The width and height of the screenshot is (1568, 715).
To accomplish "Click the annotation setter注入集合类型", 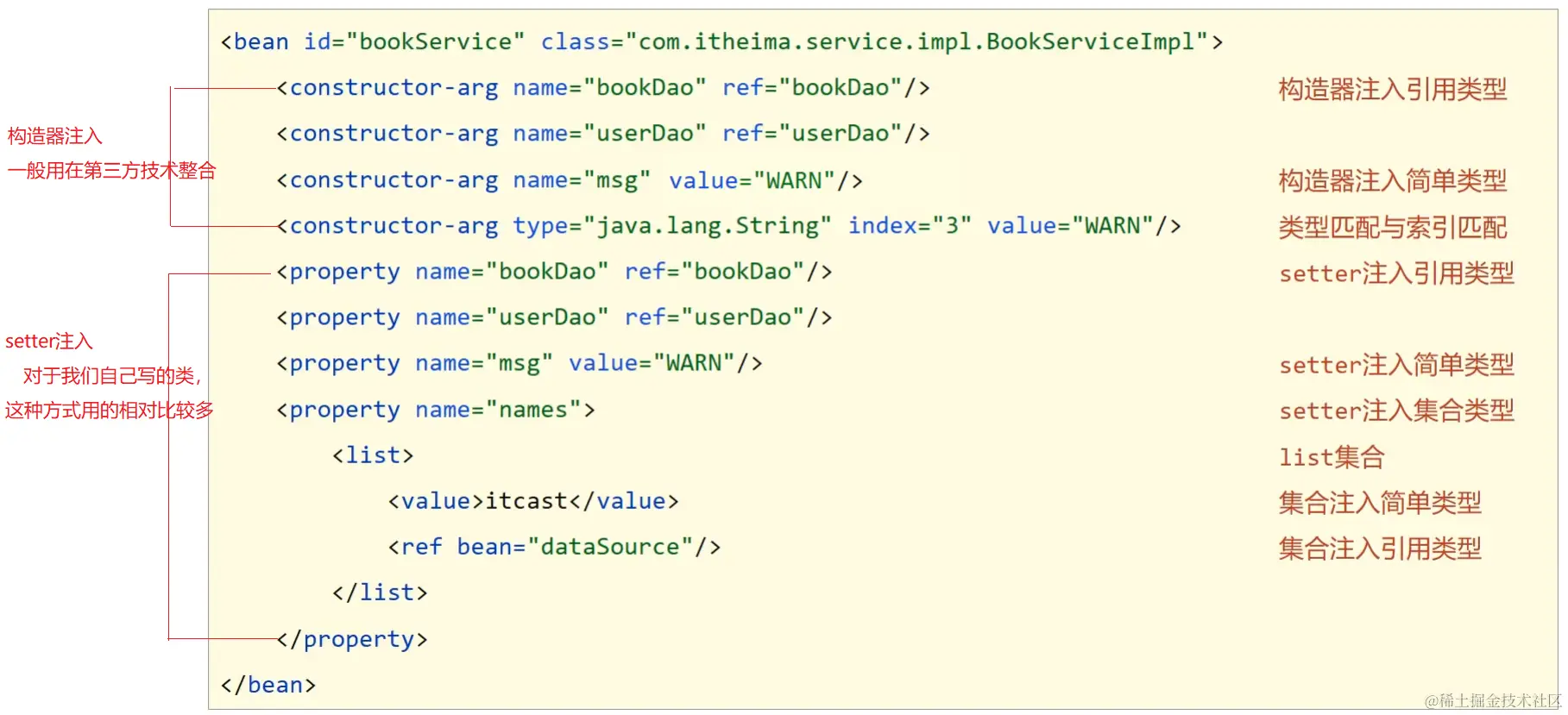I will coord(1396,411).
